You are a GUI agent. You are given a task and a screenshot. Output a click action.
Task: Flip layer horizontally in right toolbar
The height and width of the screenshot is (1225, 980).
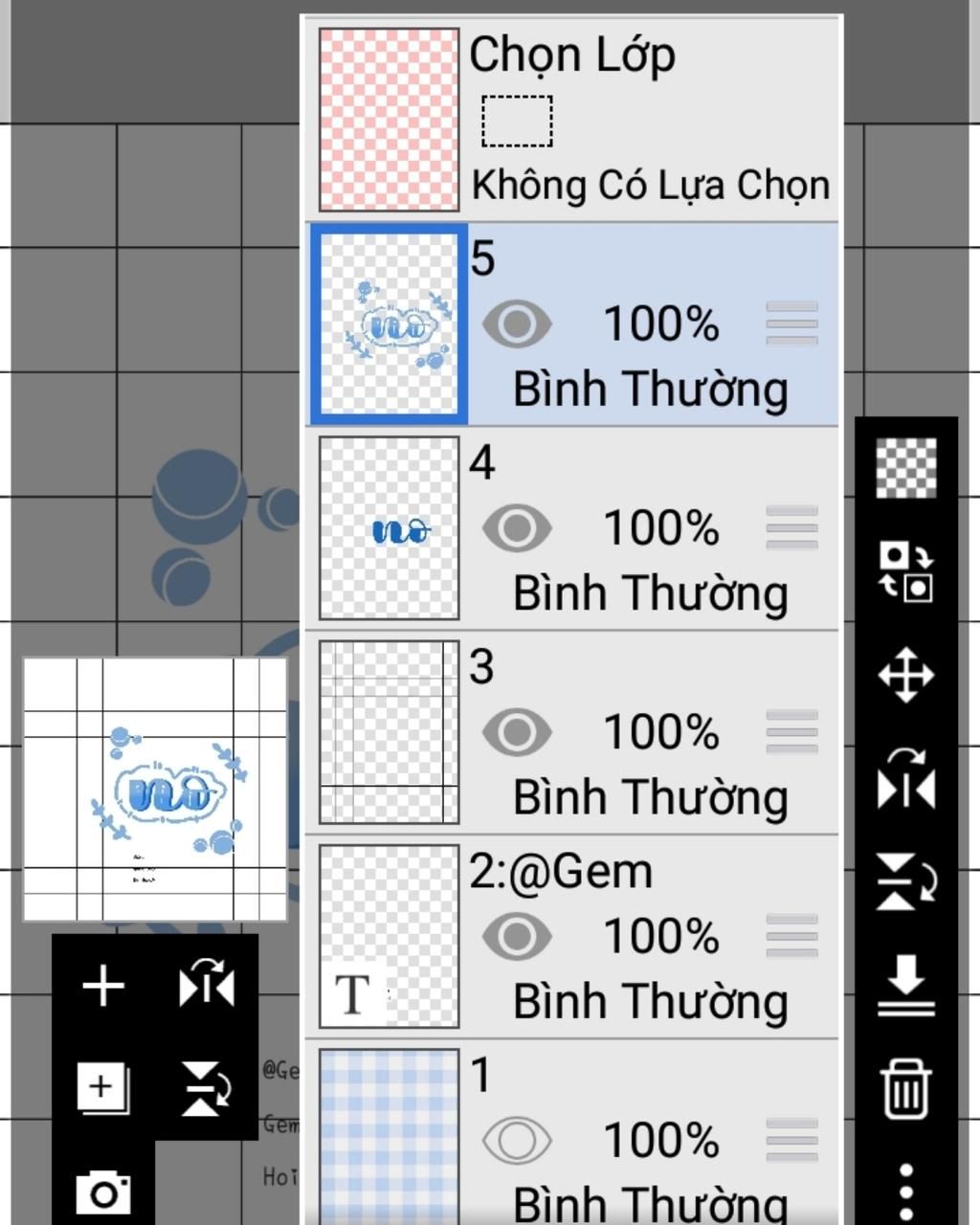pos(905,778)
